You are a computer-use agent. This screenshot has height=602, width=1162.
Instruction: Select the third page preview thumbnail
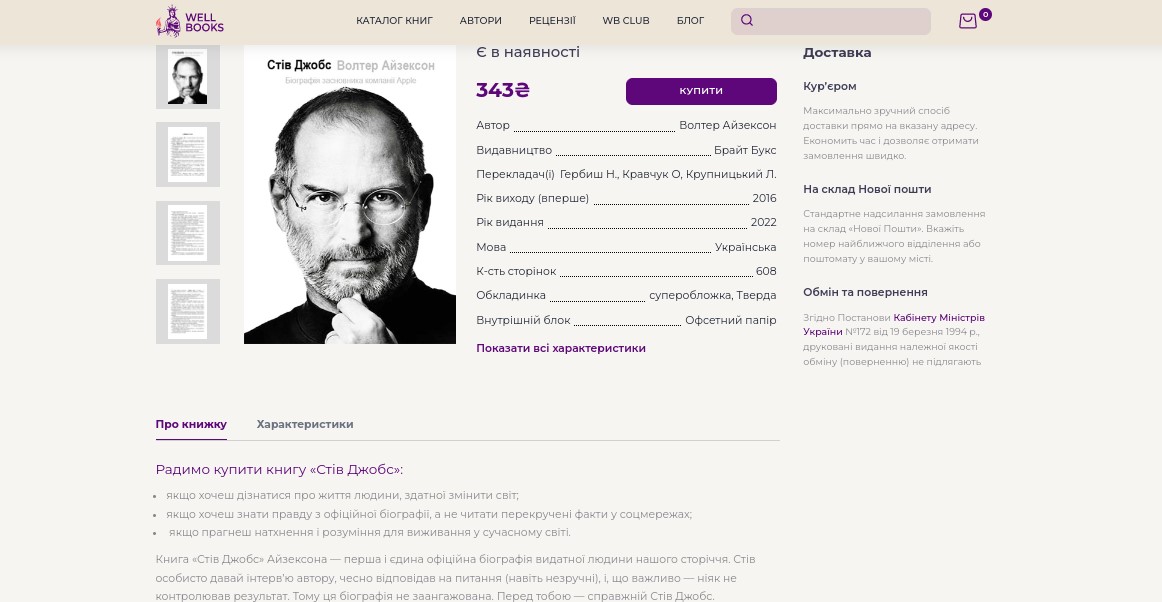(x=187, y=233)
